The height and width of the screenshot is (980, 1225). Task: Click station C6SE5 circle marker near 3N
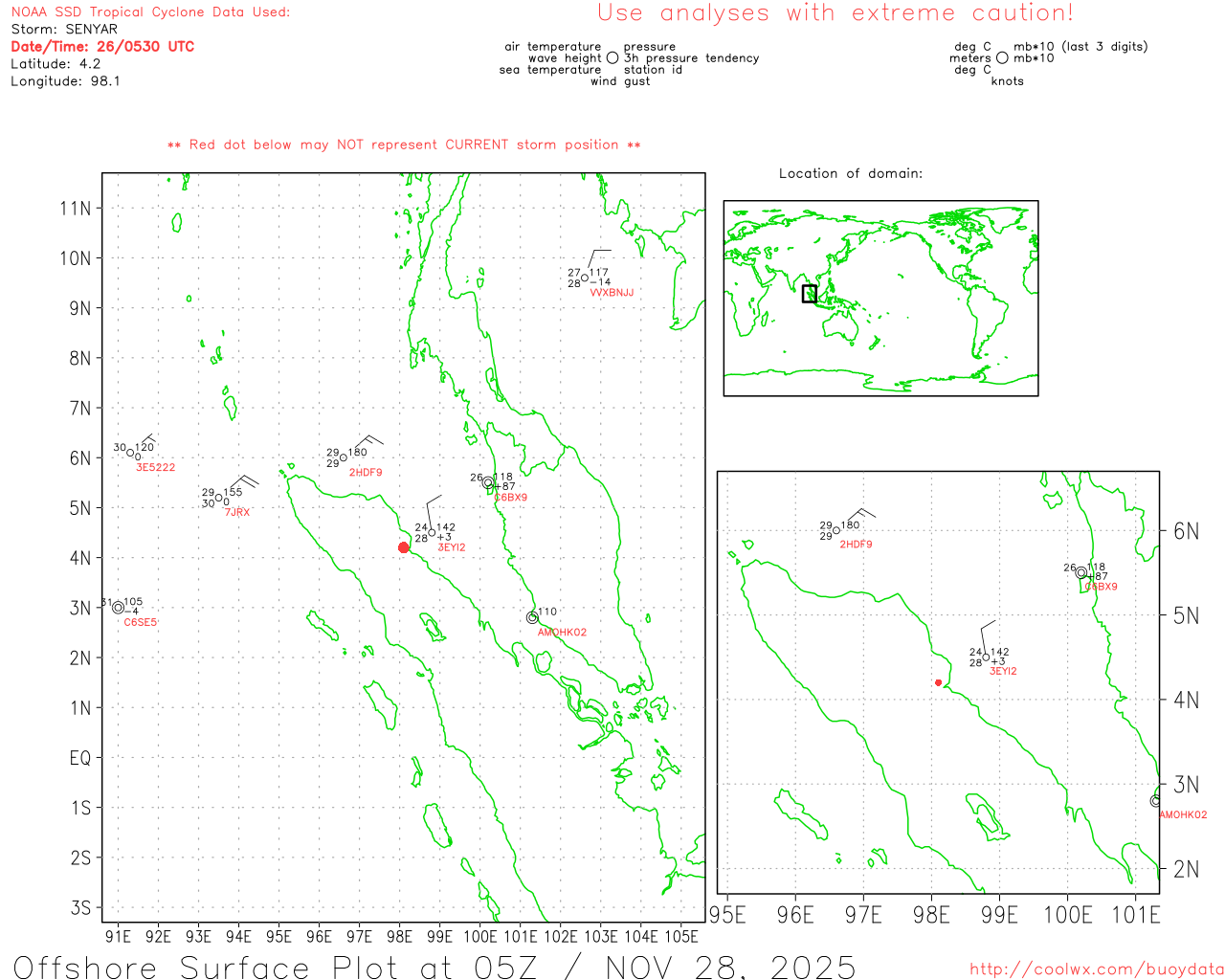point(118,608)
